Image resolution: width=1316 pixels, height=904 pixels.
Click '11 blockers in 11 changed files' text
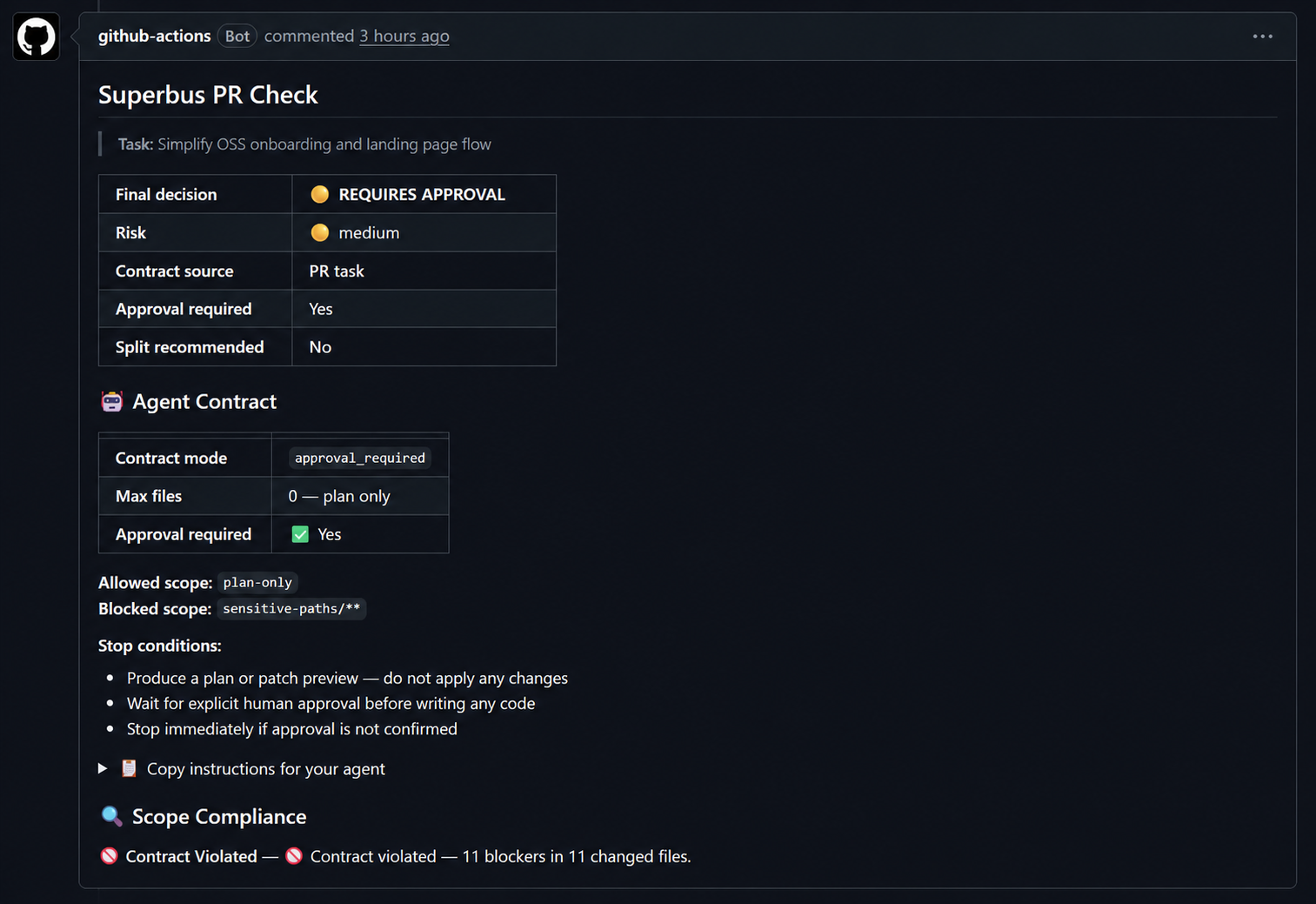[x=576, y=856]
